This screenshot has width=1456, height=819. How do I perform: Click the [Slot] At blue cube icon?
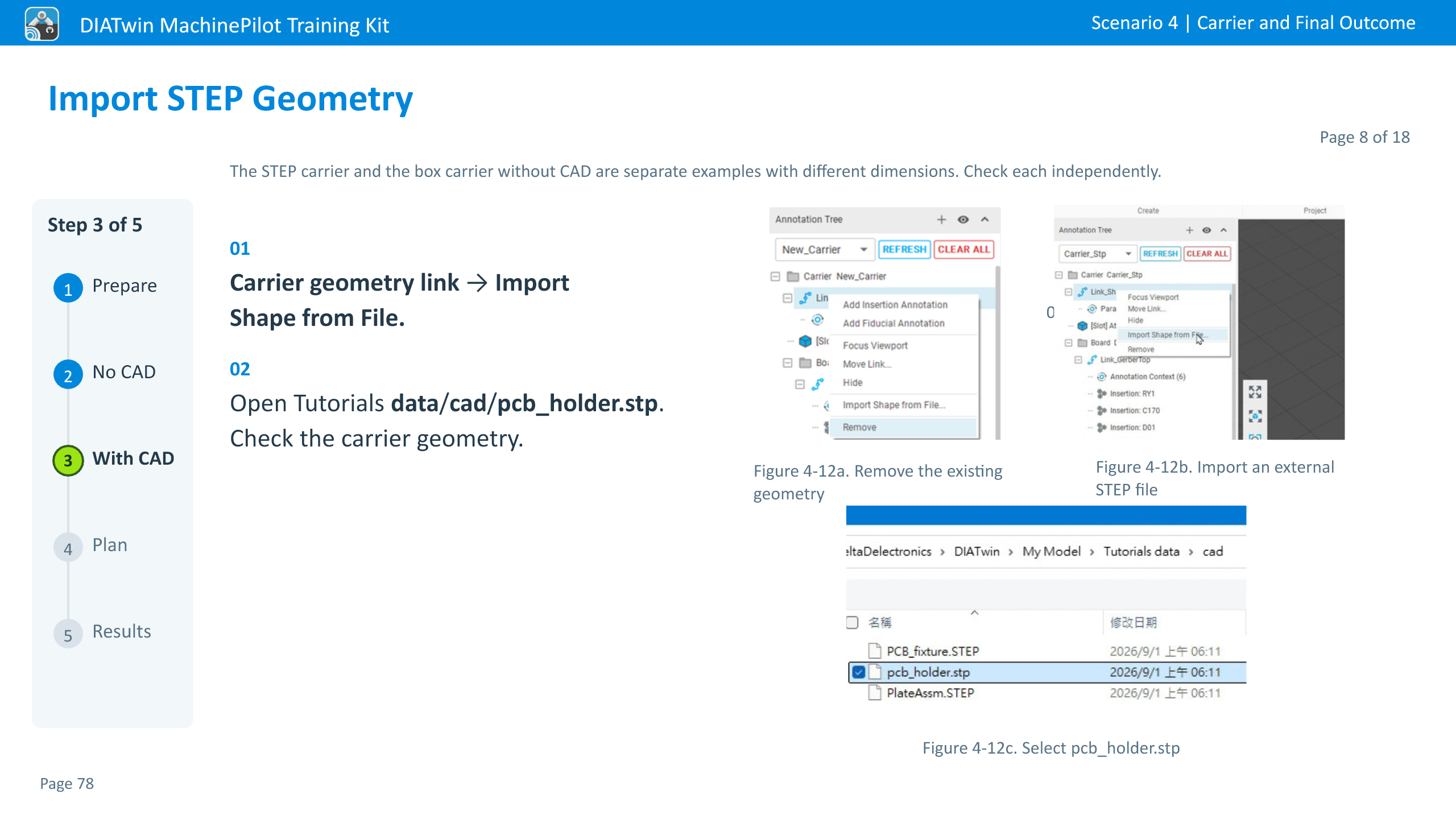pos(1082,326)
